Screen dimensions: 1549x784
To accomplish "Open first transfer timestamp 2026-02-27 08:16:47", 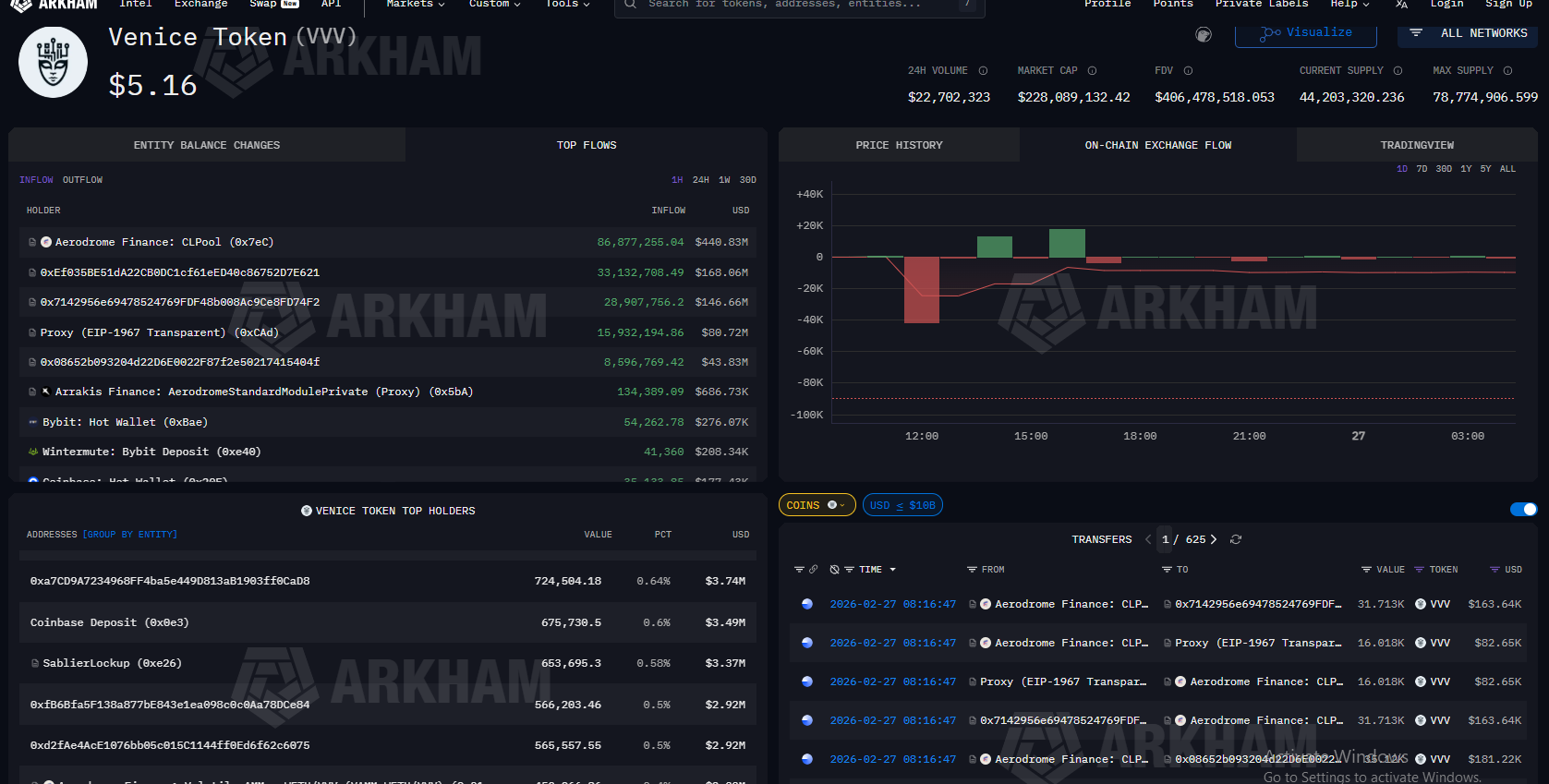I will [x=893, y=604].
